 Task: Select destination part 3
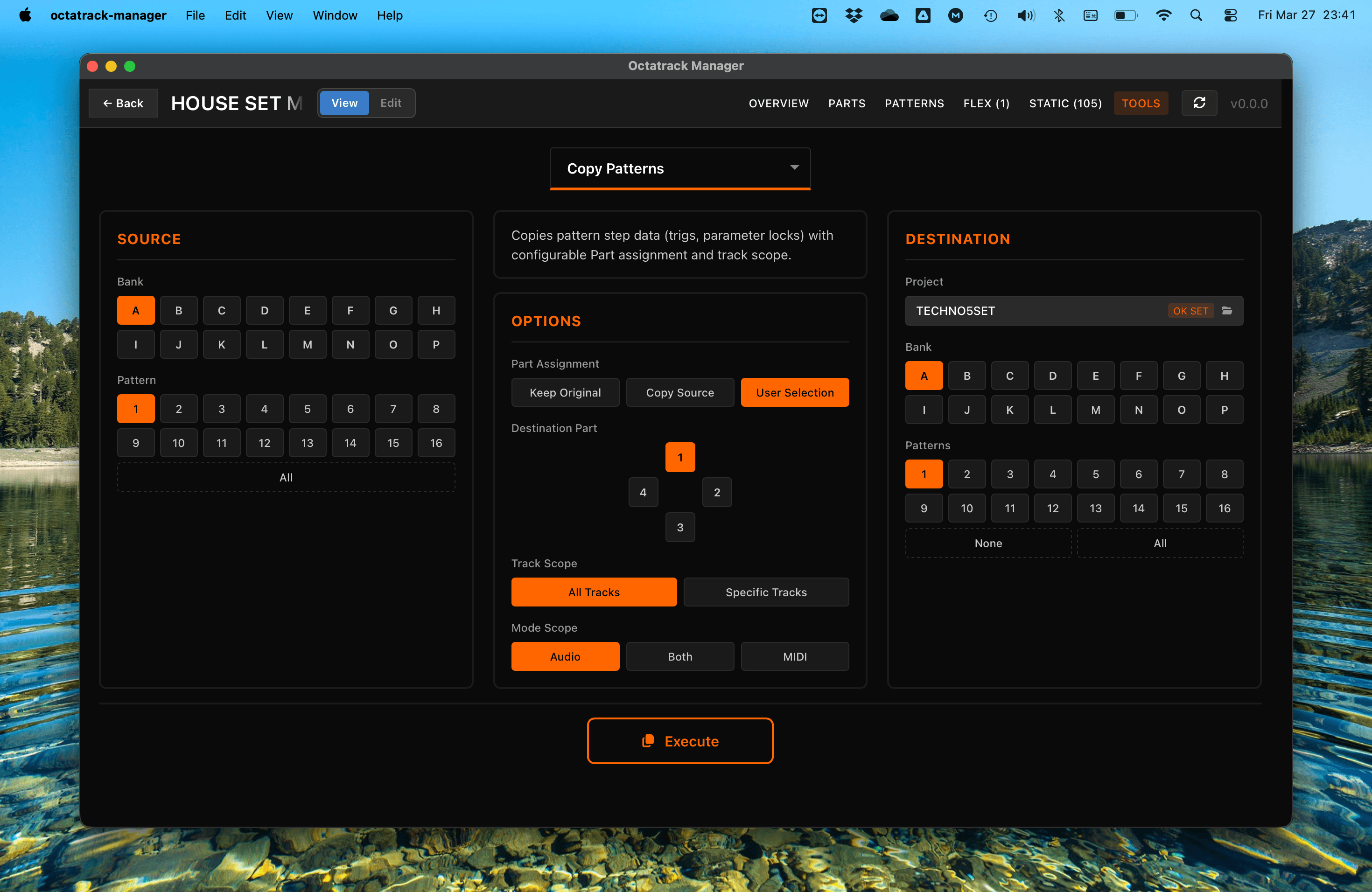[680, 527]
